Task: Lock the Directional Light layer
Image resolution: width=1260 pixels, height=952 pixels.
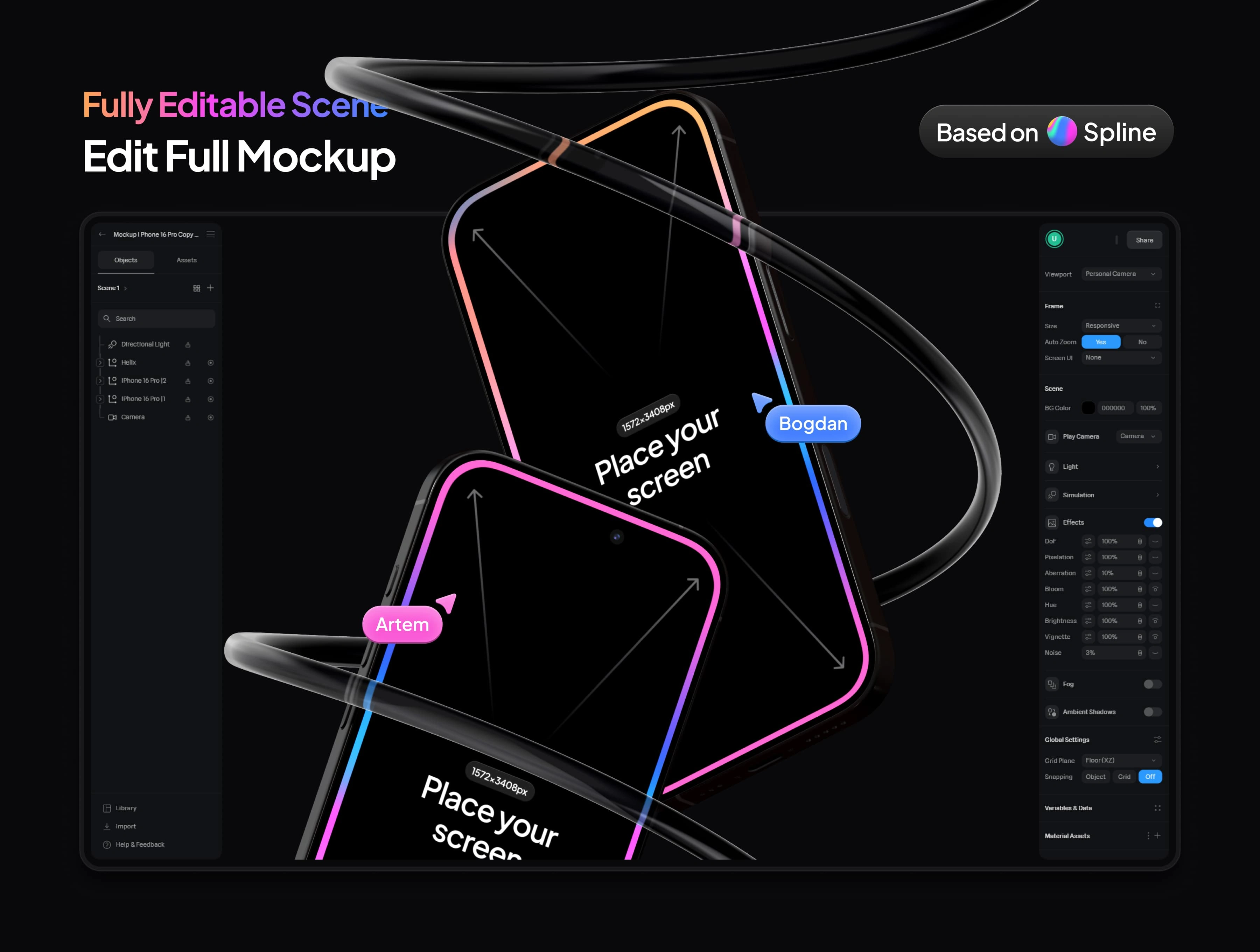Action: pyautogui.click(x=188, y=345)
